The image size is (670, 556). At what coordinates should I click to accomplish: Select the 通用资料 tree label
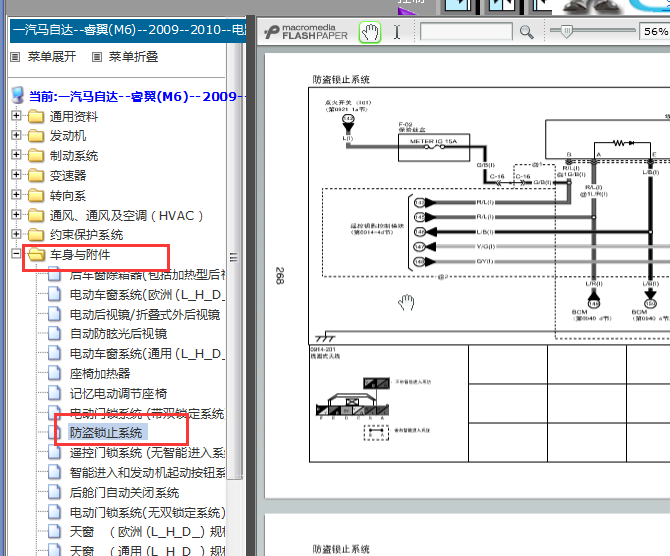73,116
